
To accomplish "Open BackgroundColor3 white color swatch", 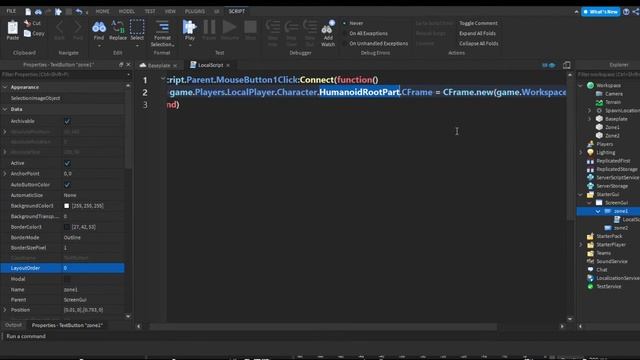I will [67, 206].
